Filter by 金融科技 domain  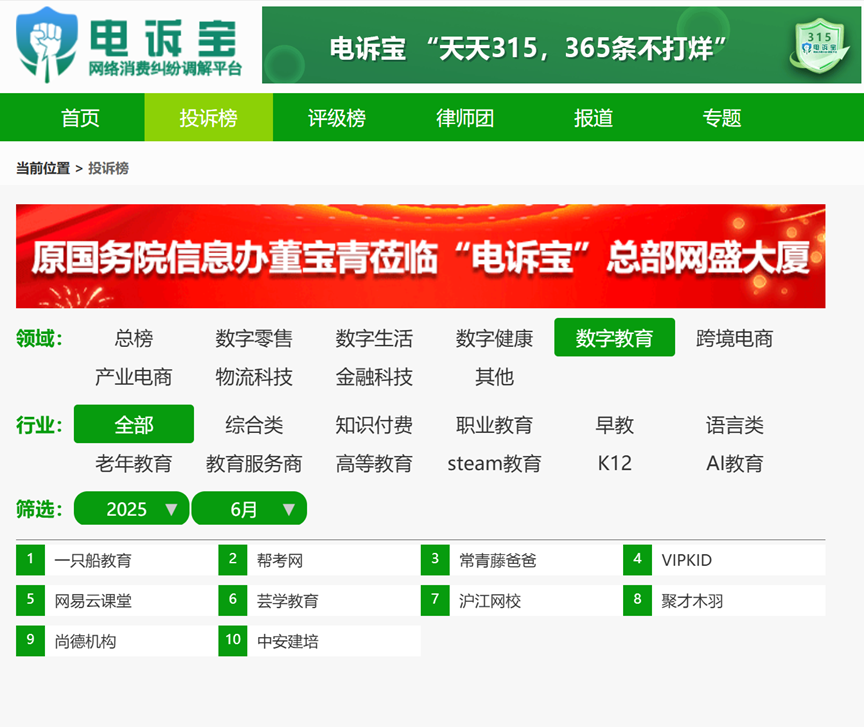374,377
